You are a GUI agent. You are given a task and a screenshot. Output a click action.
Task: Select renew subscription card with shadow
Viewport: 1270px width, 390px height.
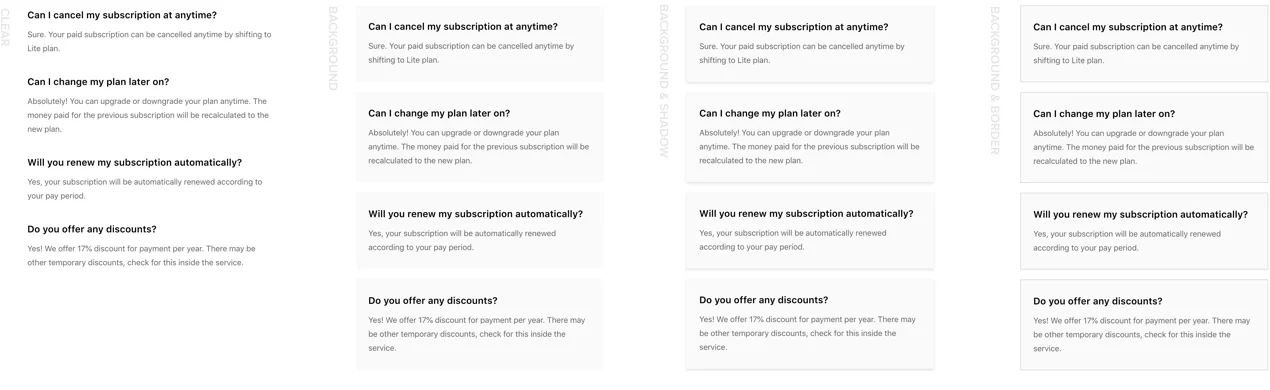pyautogui.click(x=809, y=231)
